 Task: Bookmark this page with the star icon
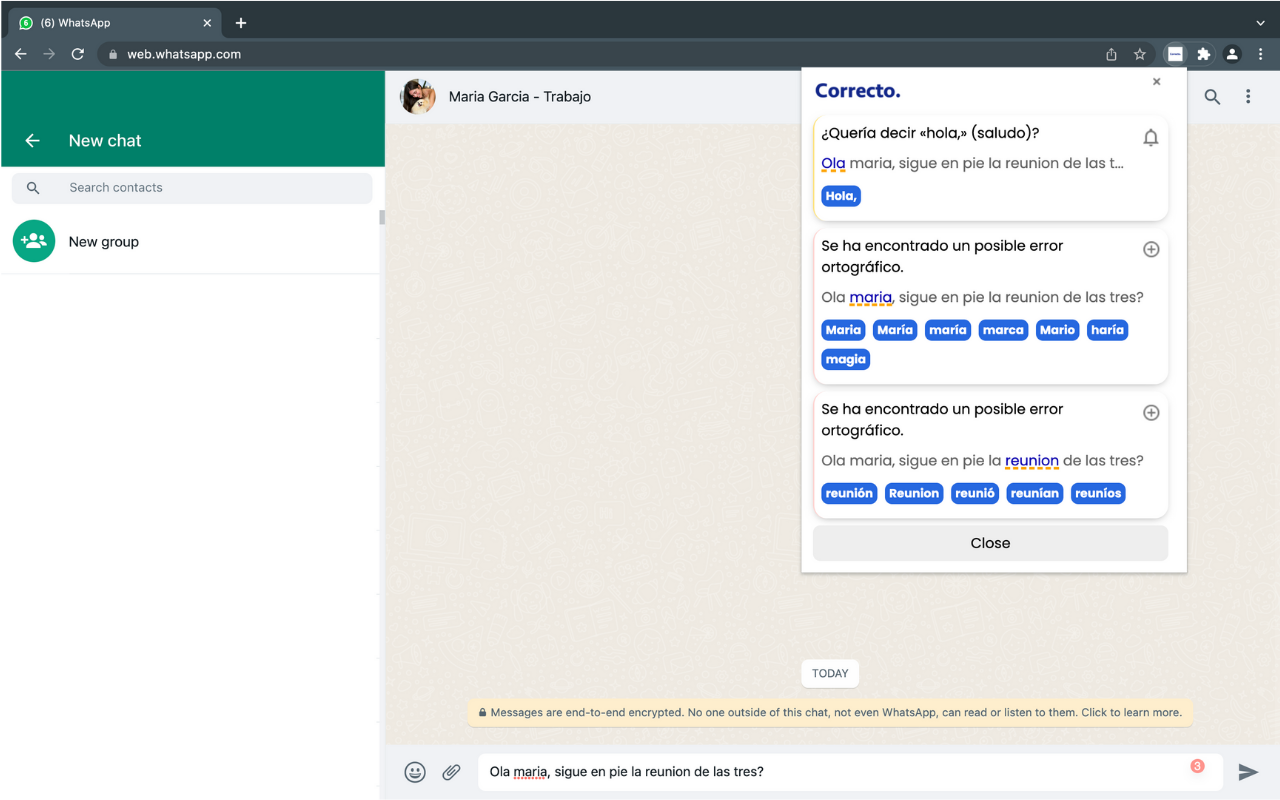pyautogui.click(x=1140, y=54)
